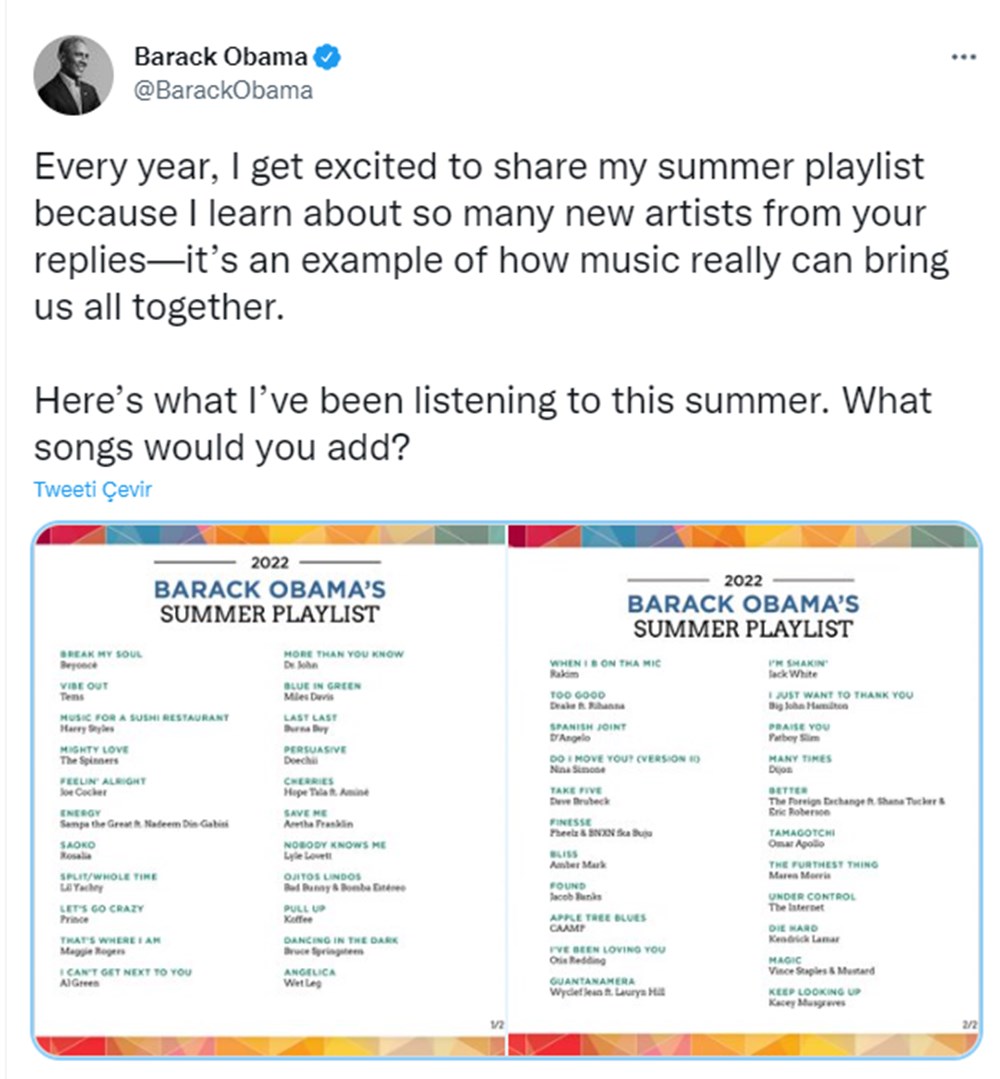Click "When I B on tha Mic" entry
Screen dimensions: 1000x1079
605,668
